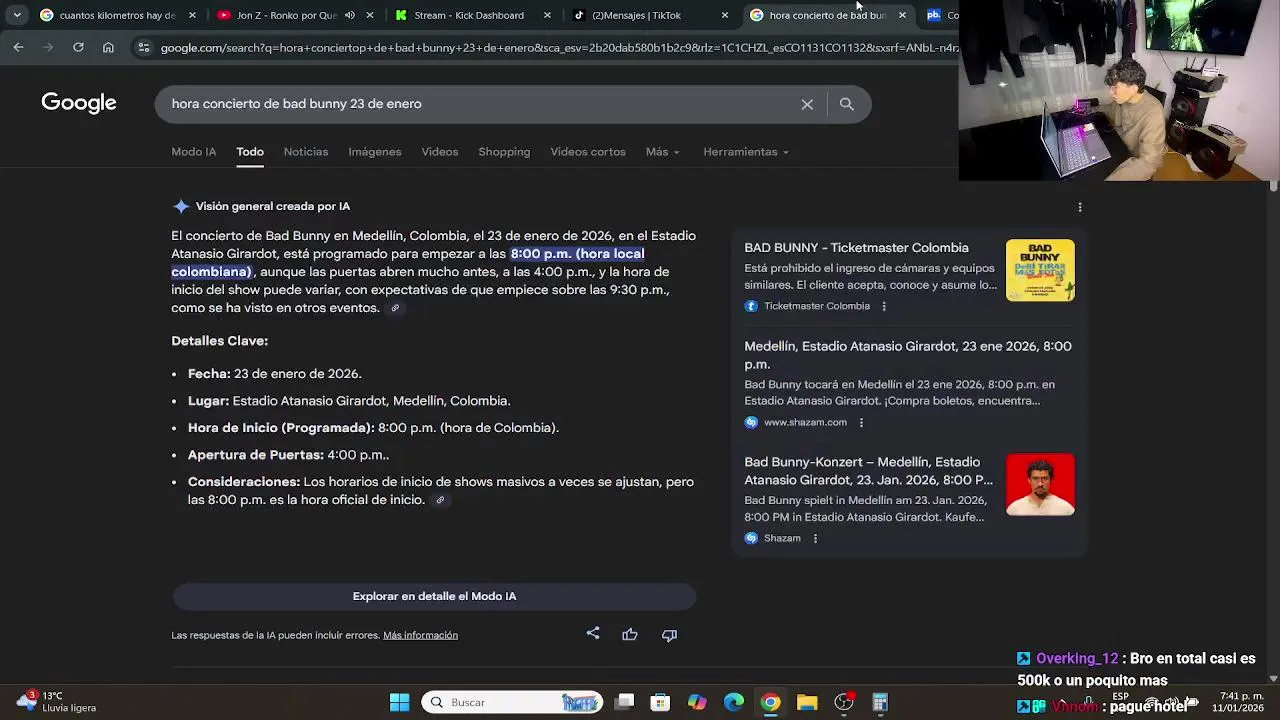Select the Todo search tab

click(250, 152)
